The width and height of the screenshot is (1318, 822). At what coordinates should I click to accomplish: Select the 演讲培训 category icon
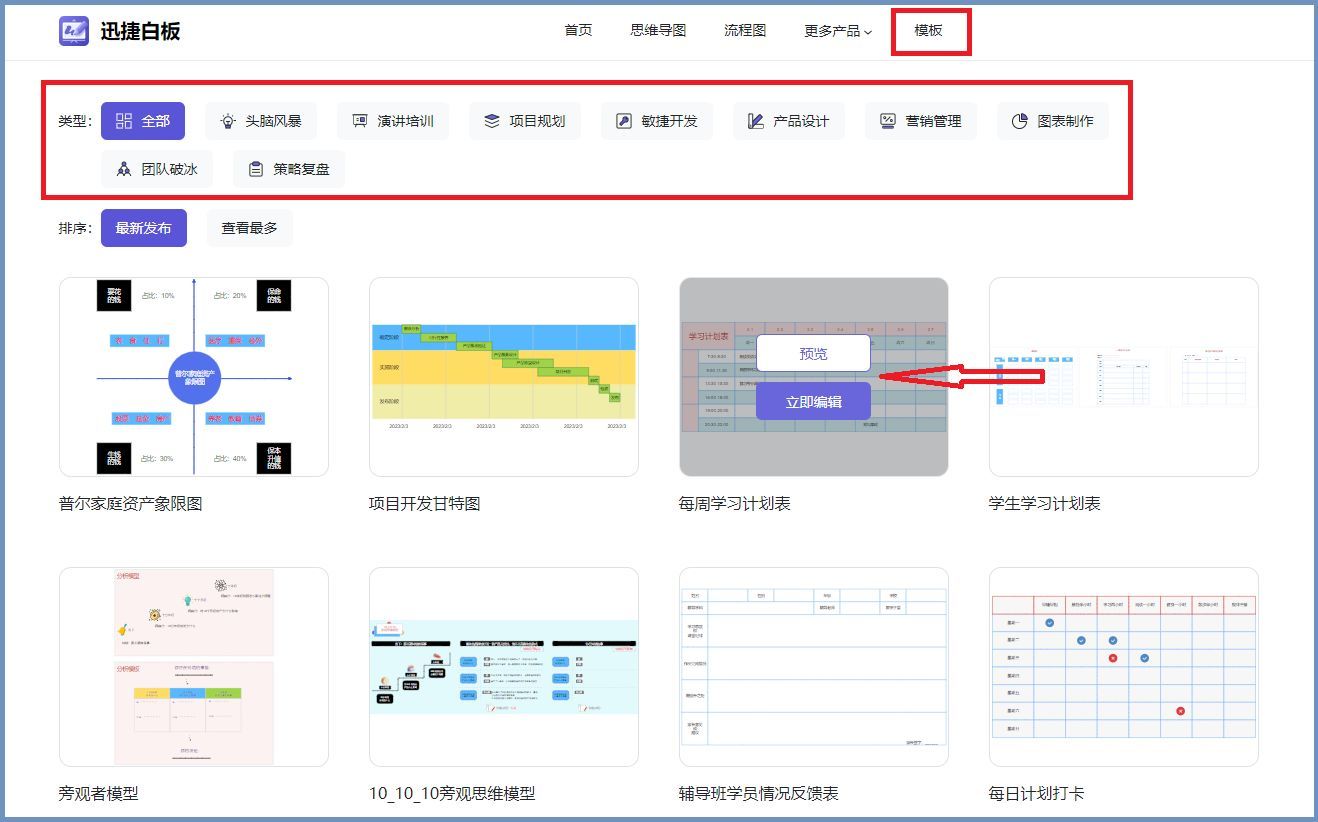(357, 121)
